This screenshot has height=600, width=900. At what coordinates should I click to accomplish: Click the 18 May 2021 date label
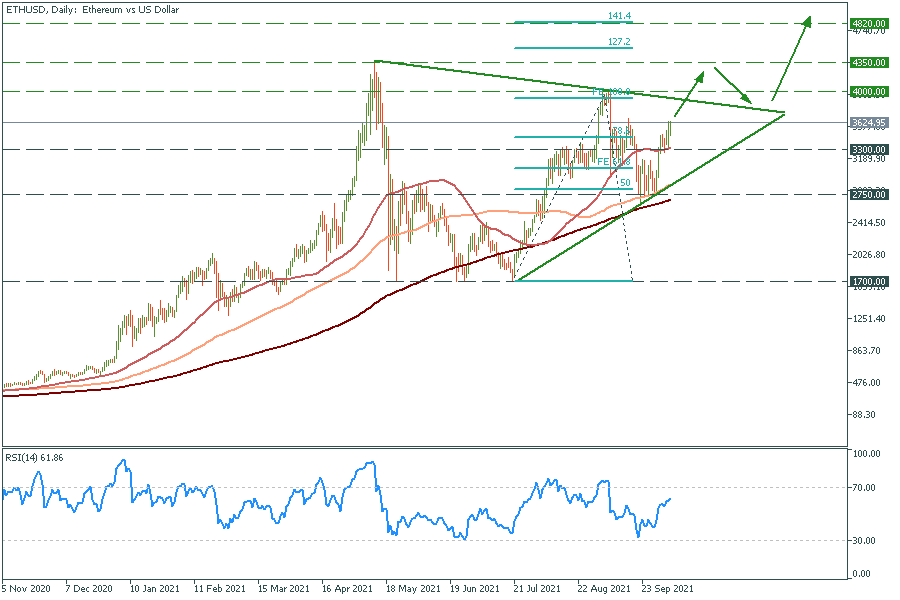(412, 589)
